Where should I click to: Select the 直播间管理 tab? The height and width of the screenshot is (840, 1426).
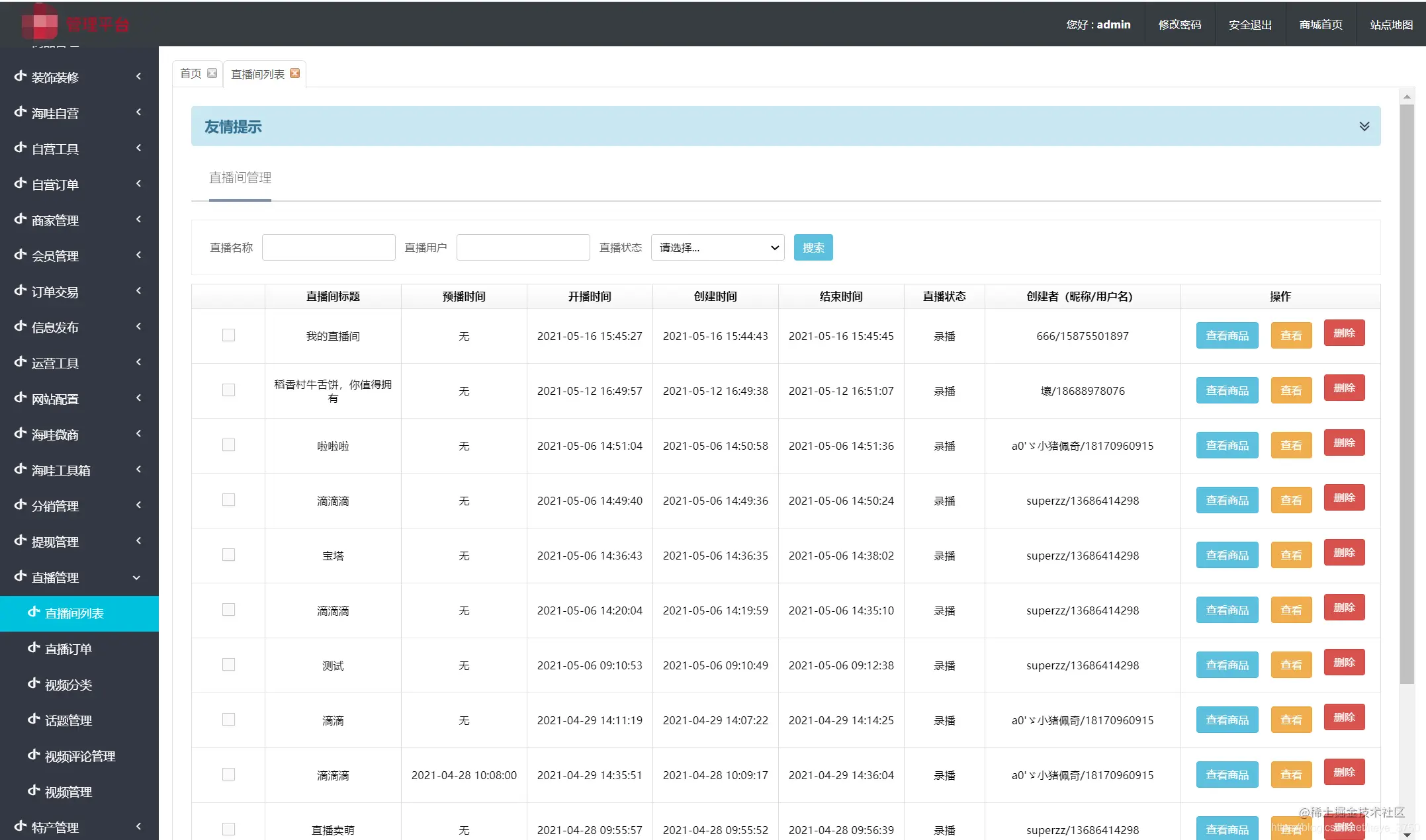pyautogui.click(x=240, y=177)
